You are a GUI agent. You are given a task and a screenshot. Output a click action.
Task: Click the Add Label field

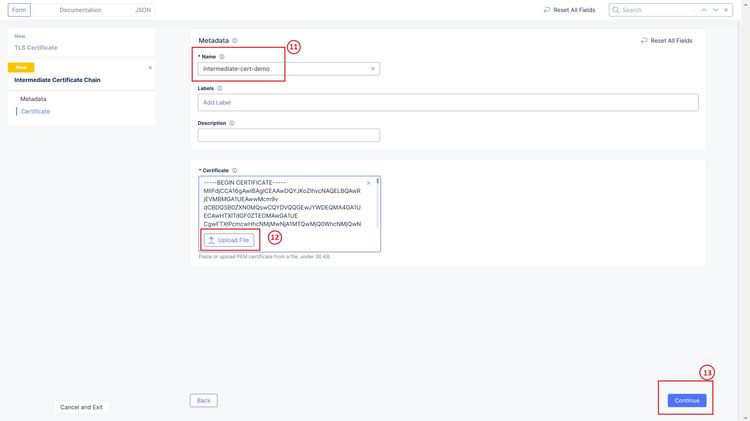448,102
